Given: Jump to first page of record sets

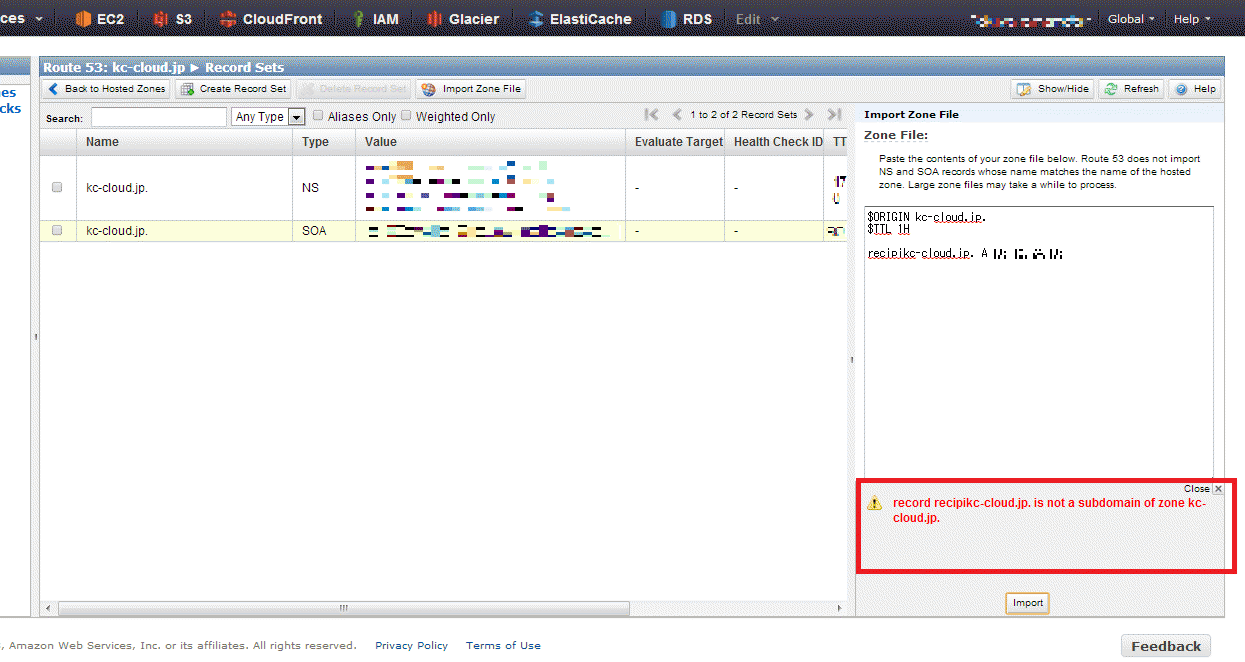Looking at the screenshot, I should 652,115.
